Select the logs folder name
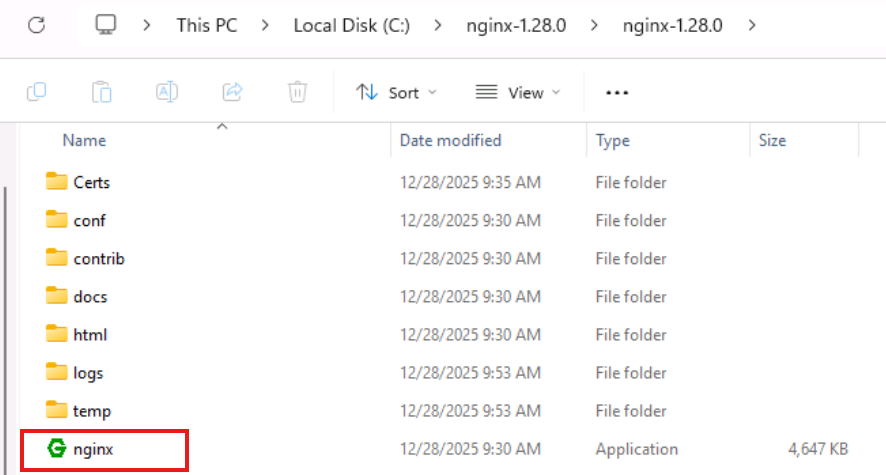Viewport: 886px width, 475px height. [x=88, y=373]
